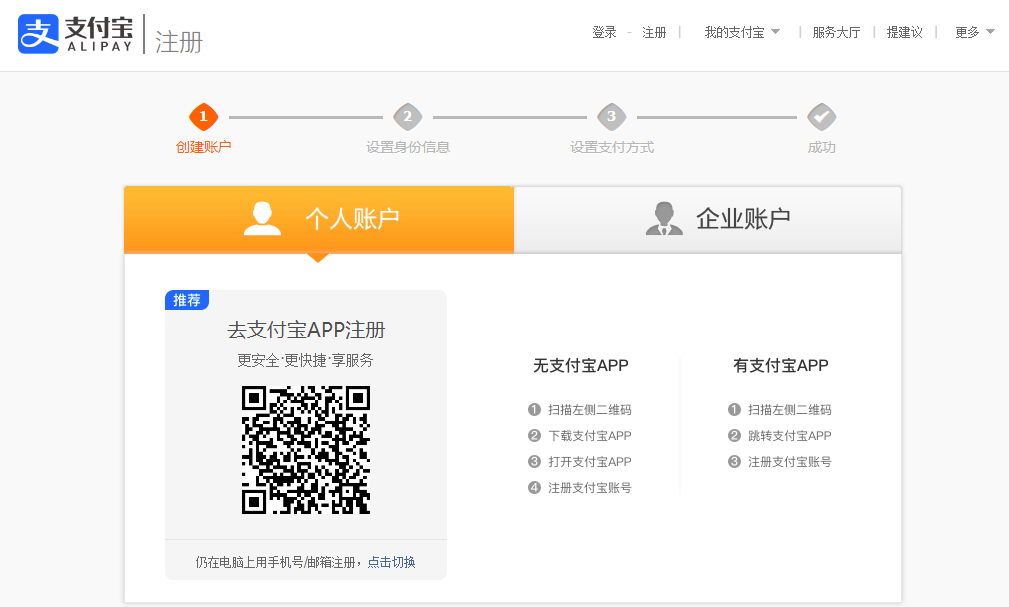The height and width of the screenshot is (607, 1009).
Task: Click the personal account user icon
Action: [x=262, y=219]
